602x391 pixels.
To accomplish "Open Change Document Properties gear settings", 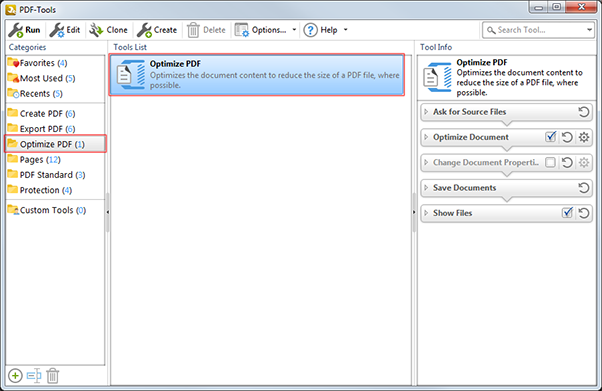I will point(584,162).
